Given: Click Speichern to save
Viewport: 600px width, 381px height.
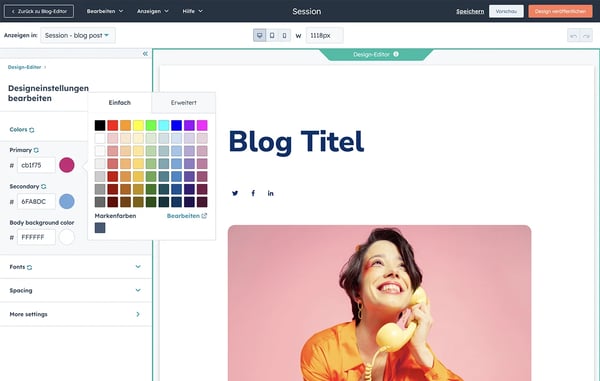Looking at the screenshot, I should tap(470, 11).
